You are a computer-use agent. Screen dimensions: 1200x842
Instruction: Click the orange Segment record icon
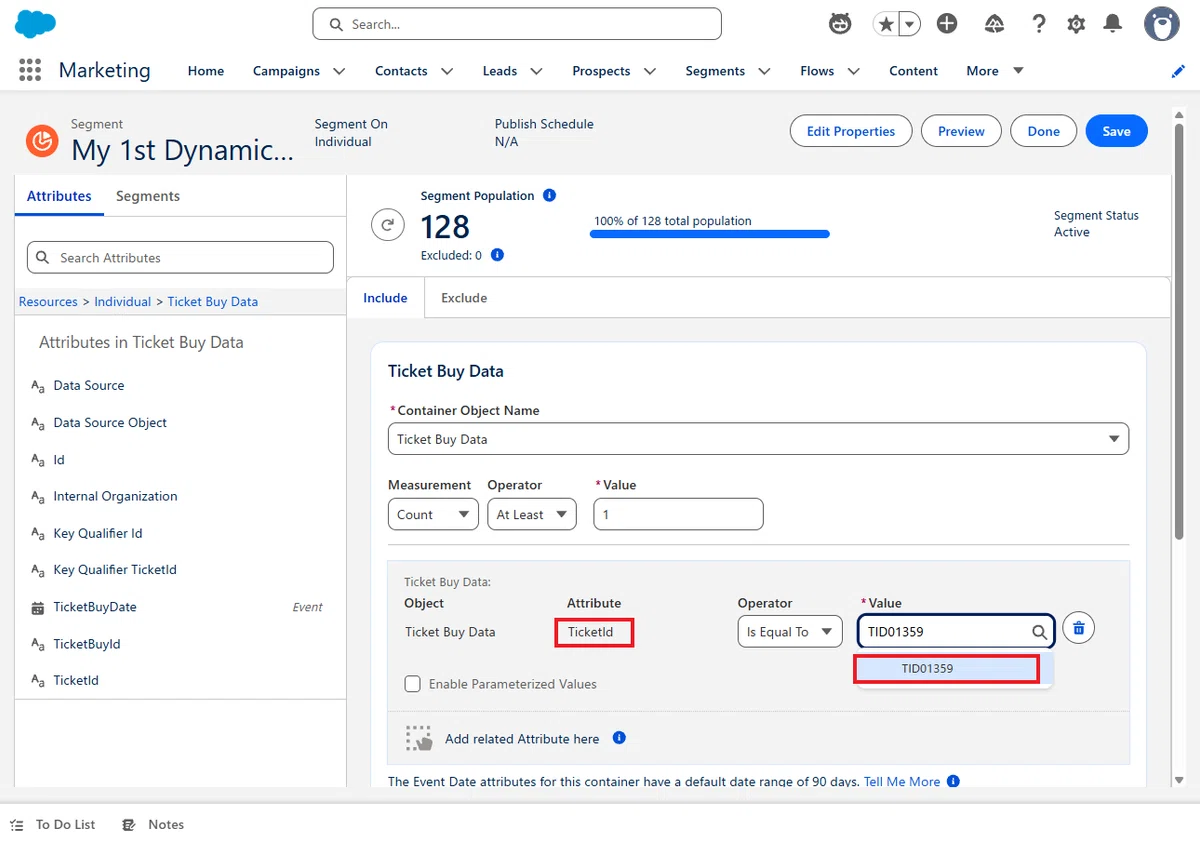tap(42, 141)
